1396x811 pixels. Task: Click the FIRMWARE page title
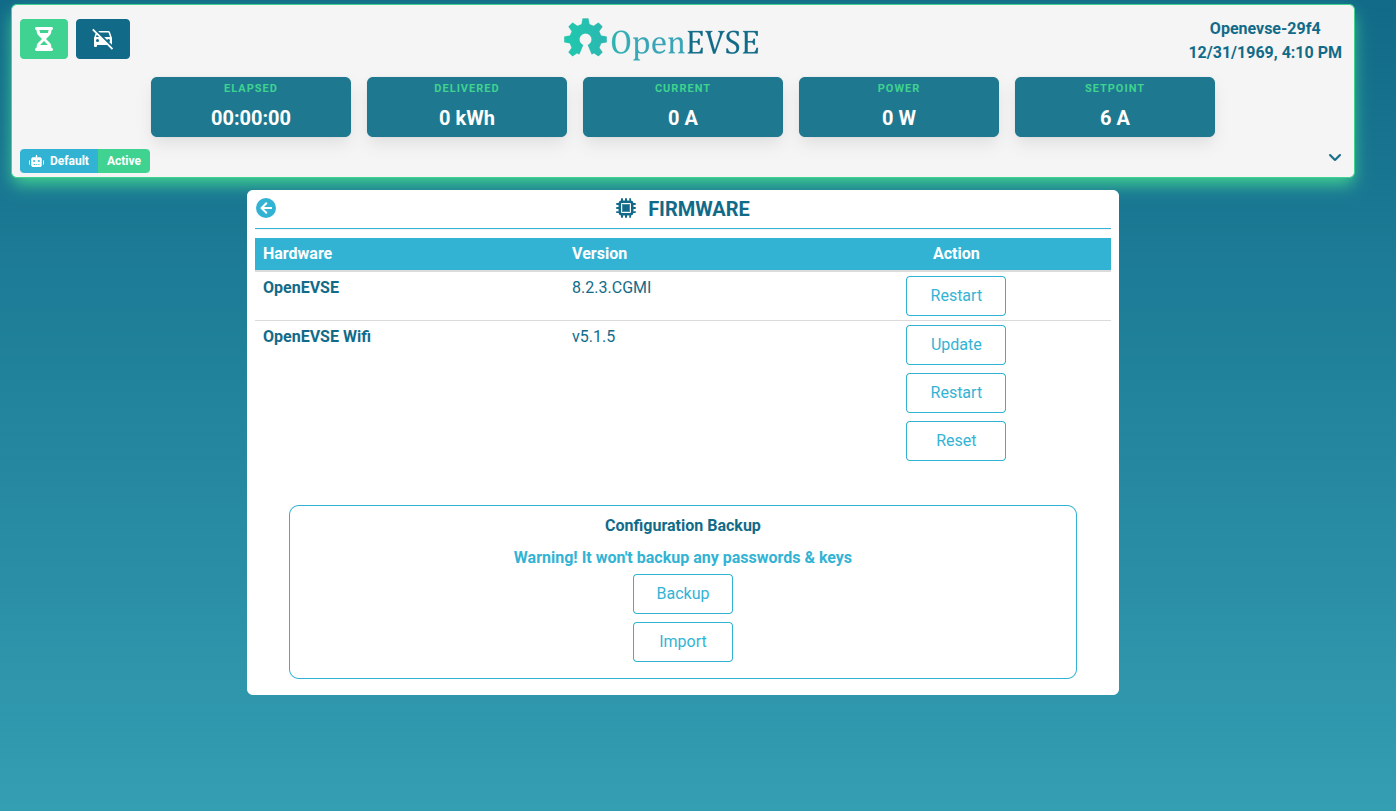point(699,209)
